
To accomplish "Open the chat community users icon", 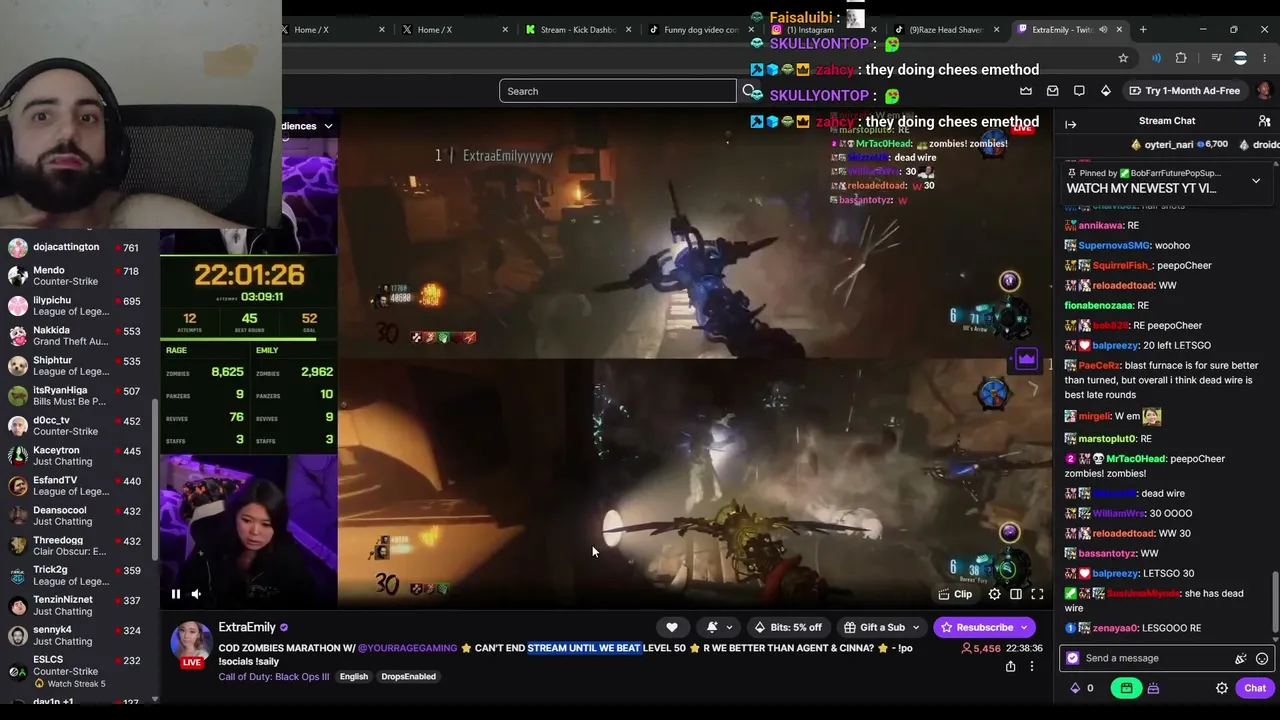I will (x=1264, y=121).
